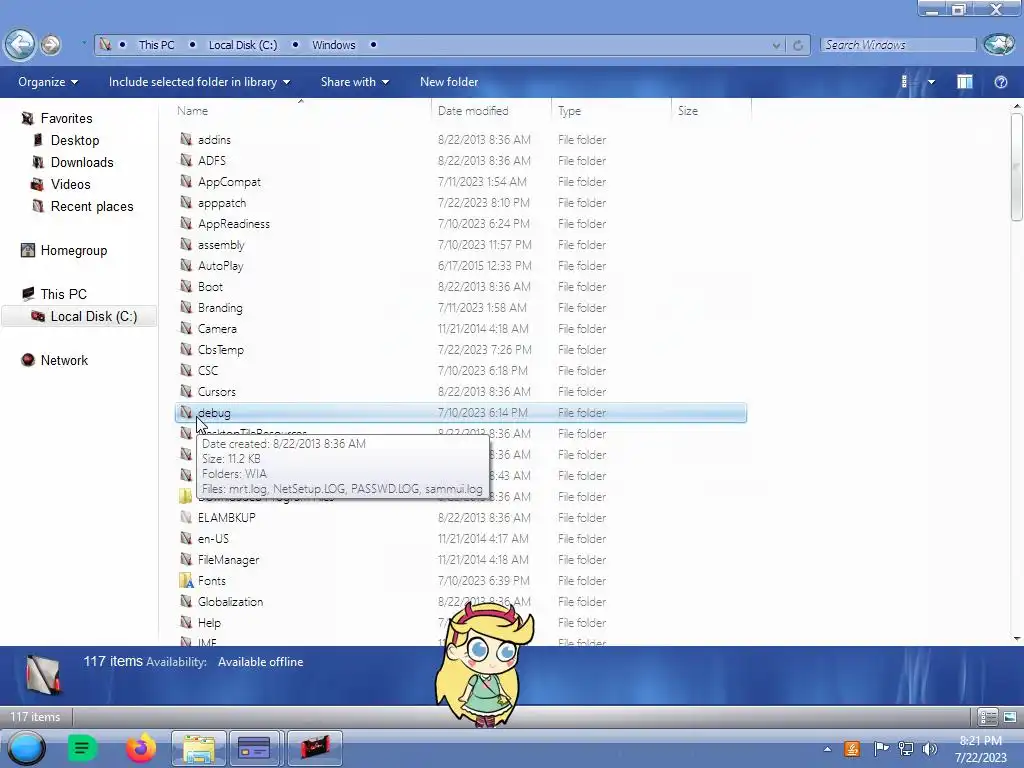Show hidden tray icons arrow
The height and width of the screenshot is (768, 1024).
(827, 749)
